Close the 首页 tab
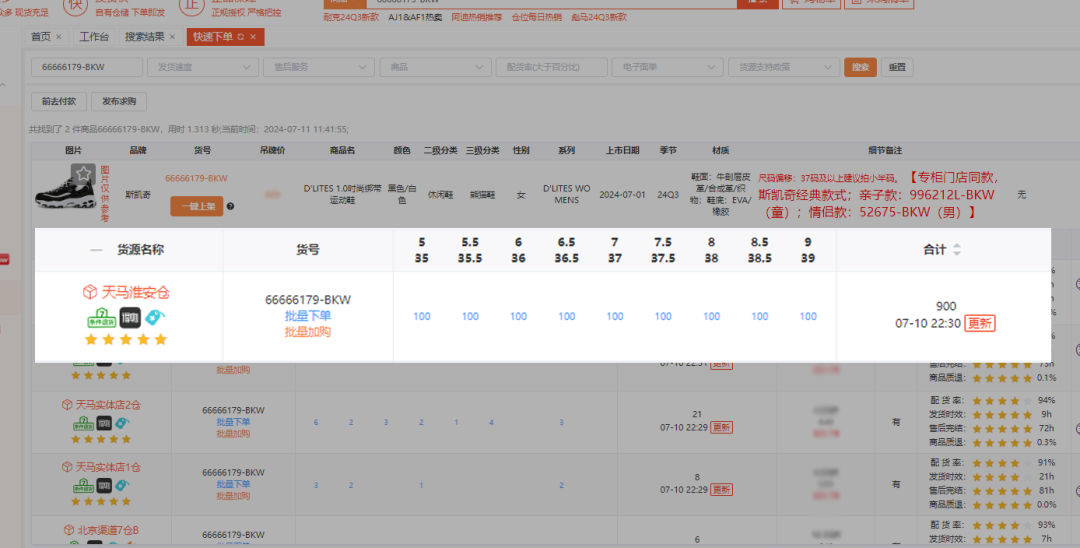 tap(58, 37)
